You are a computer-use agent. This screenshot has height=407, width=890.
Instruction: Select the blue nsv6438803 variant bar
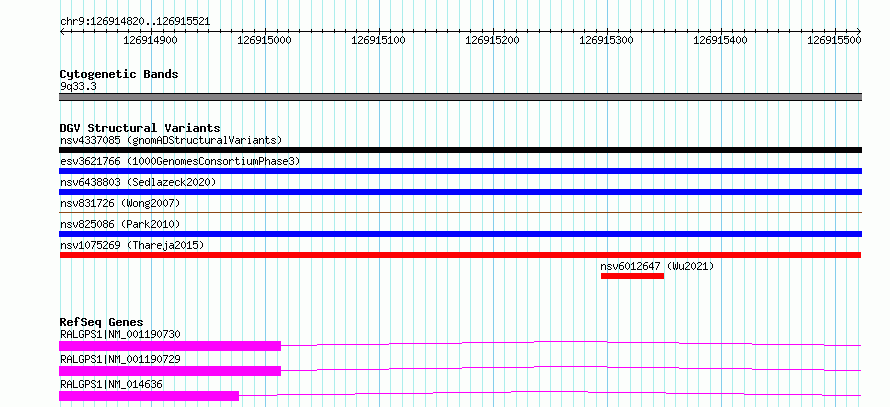click(460, 192)
